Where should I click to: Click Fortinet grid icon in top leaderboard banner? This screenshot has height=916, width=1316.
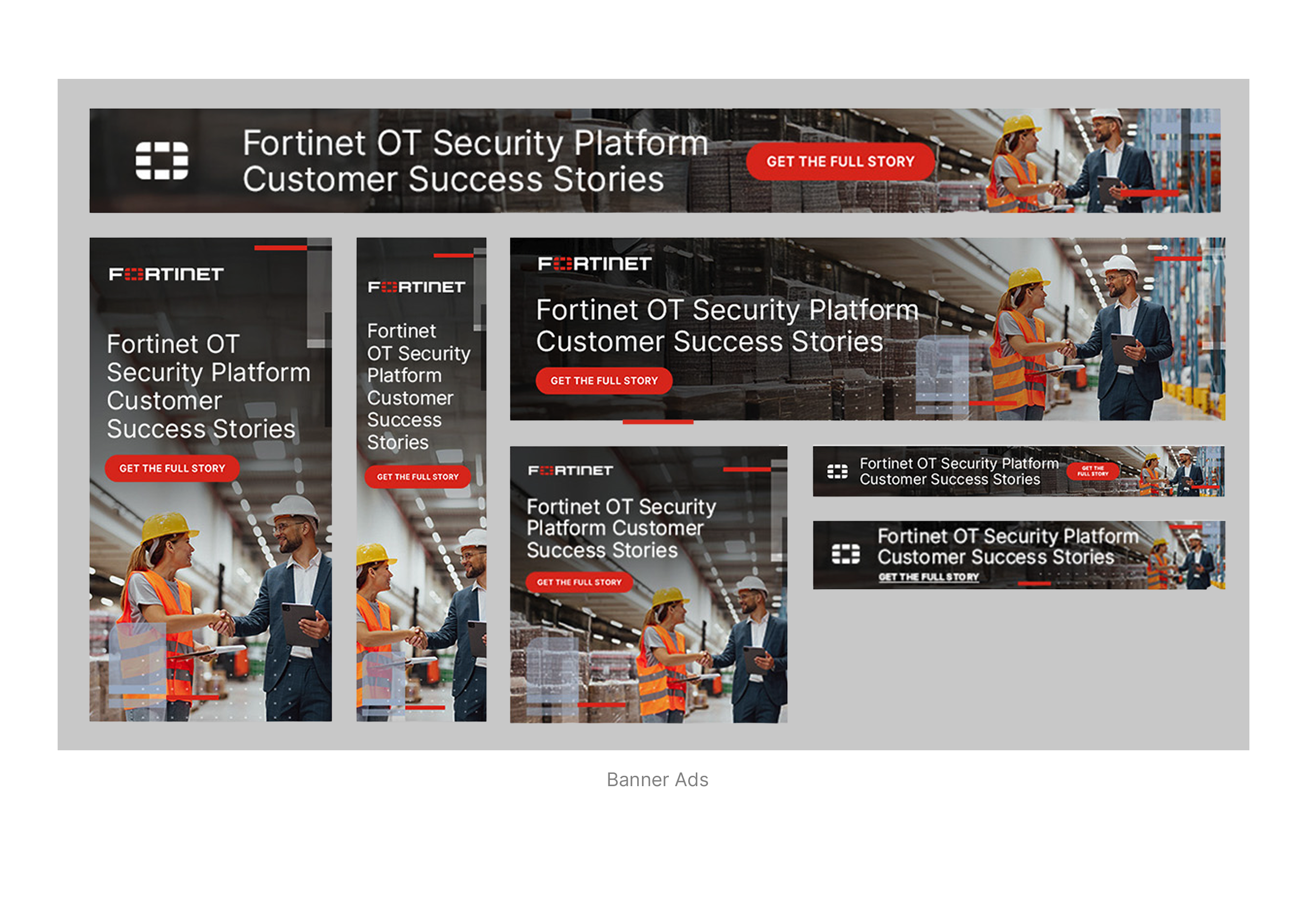tap(162, 161)
